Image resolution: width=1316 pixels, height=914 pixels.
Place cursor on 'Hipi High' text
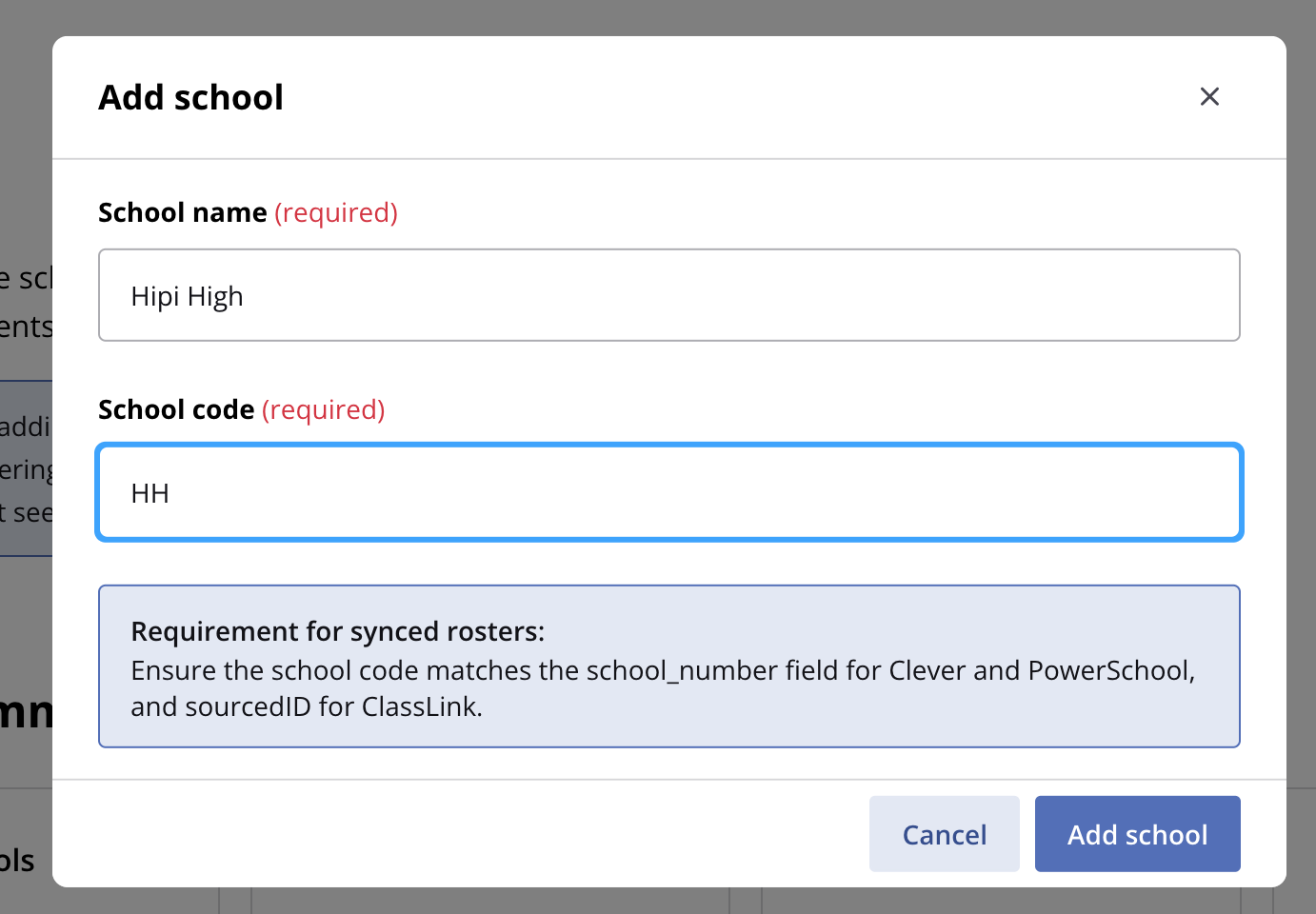click(x=188, y=297)
